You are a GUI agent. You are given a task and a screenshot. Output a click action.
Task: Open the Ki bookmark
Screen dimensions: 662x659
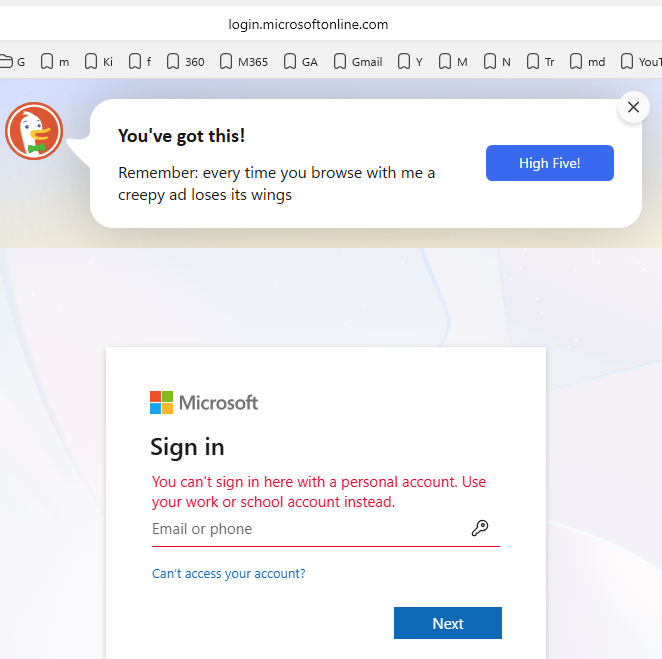coord(99,62)
